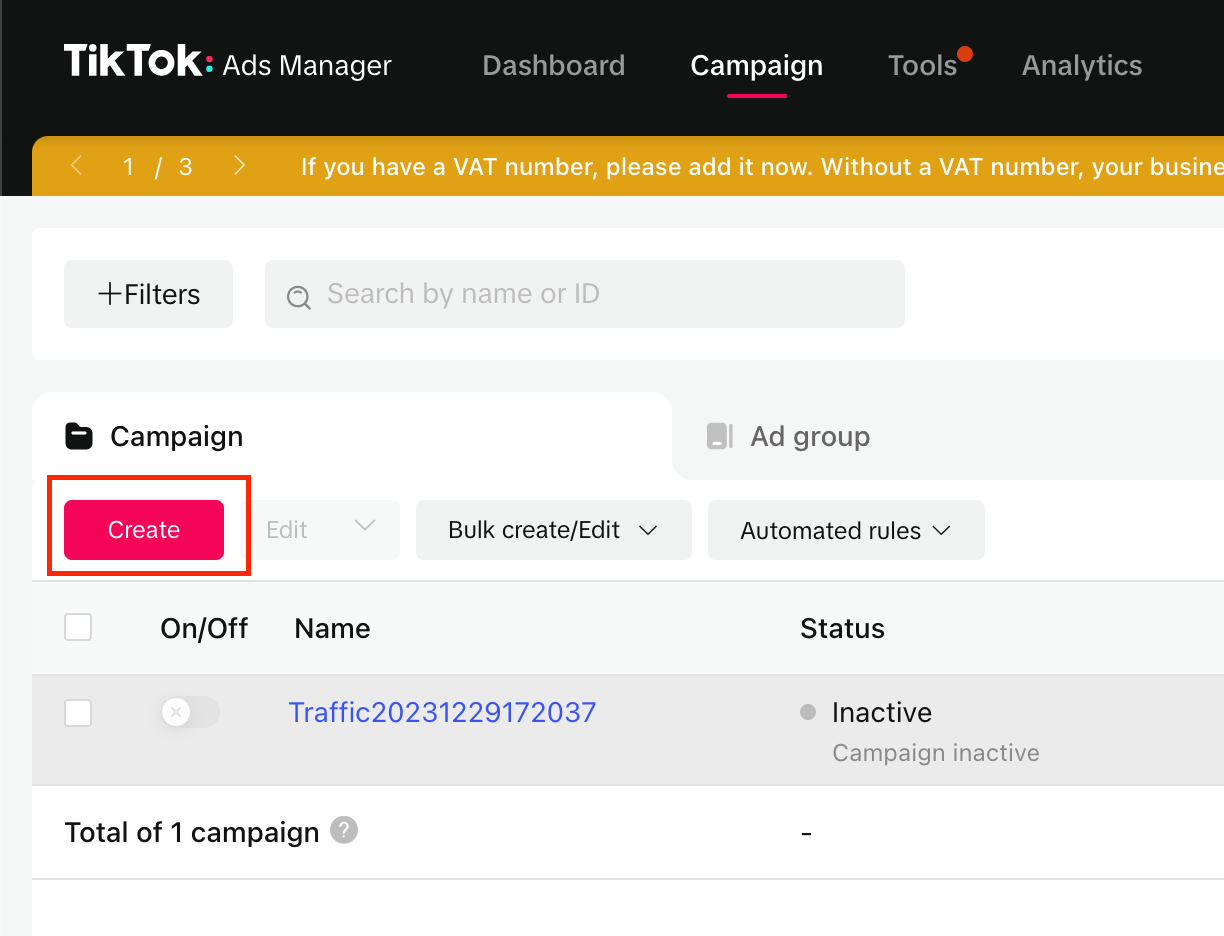
Task: Click the search magnifier icon
Action: pyautogui.click(x=298, y=296)
